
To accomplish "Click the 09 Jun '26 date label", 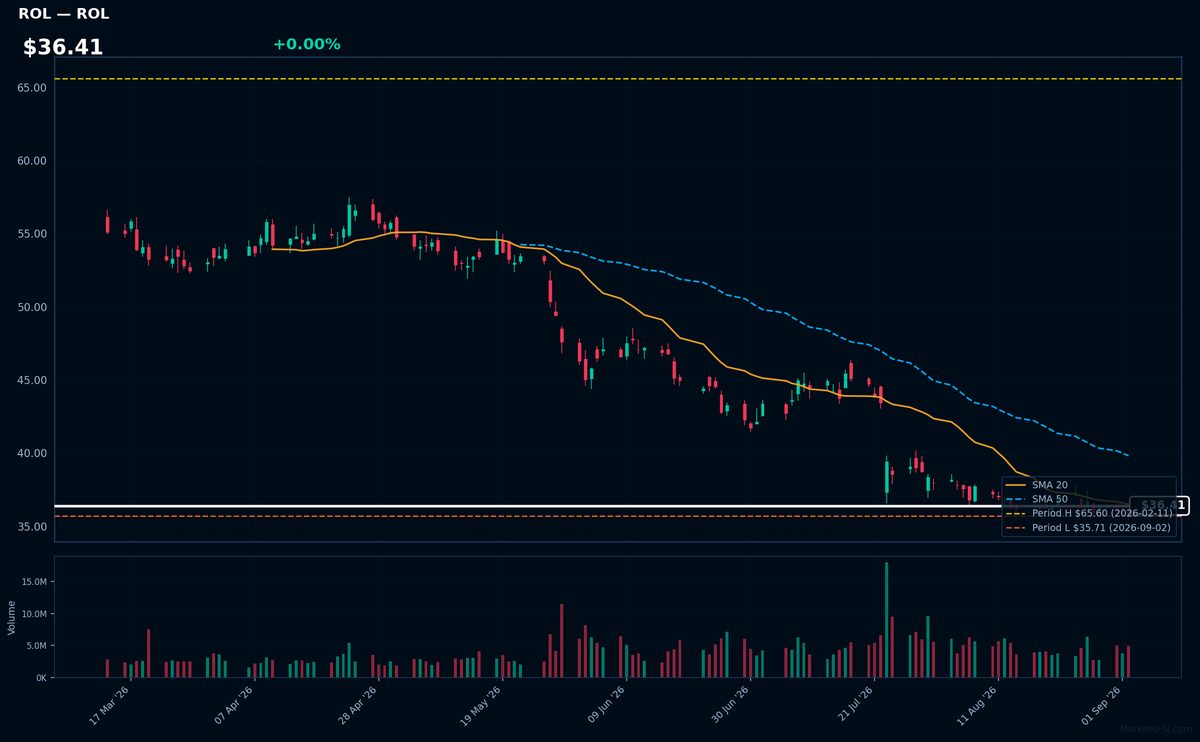I will [606, 705].
